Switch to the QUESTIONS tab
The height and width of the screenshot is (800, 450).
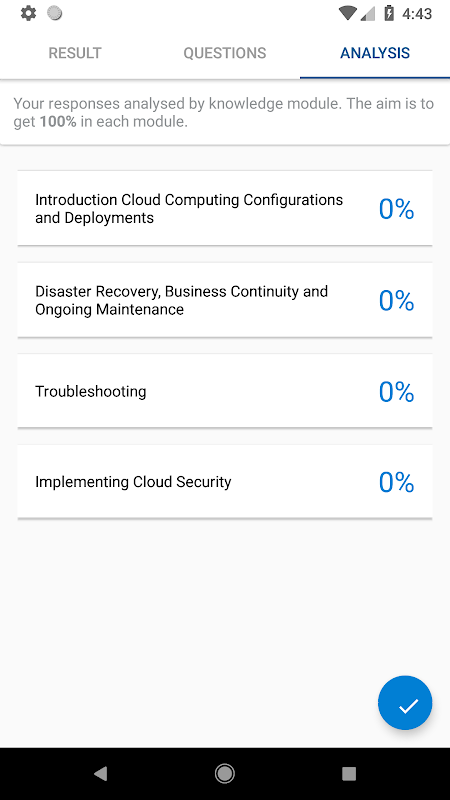[x=225, y=53]
